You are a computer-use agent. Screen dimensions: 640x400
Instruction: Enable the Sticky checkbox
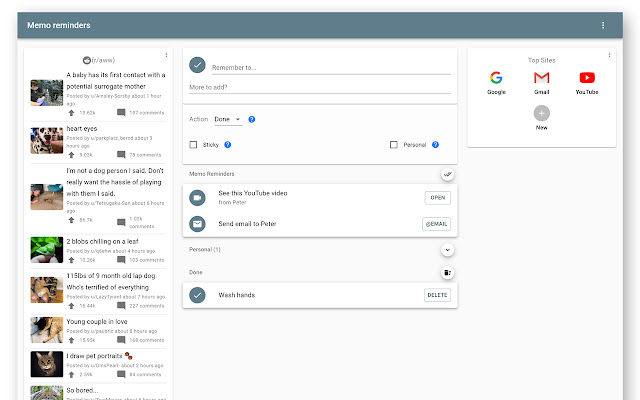pyautogui.click(x=193, y=144)
